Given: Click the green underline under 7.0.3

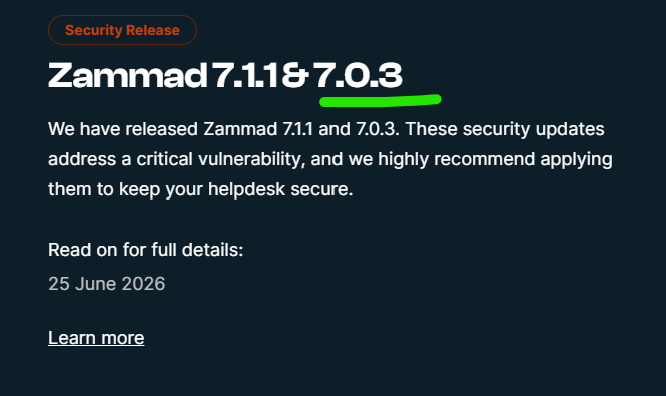Looking at the screenshot, I should click(x=380, y=100).
